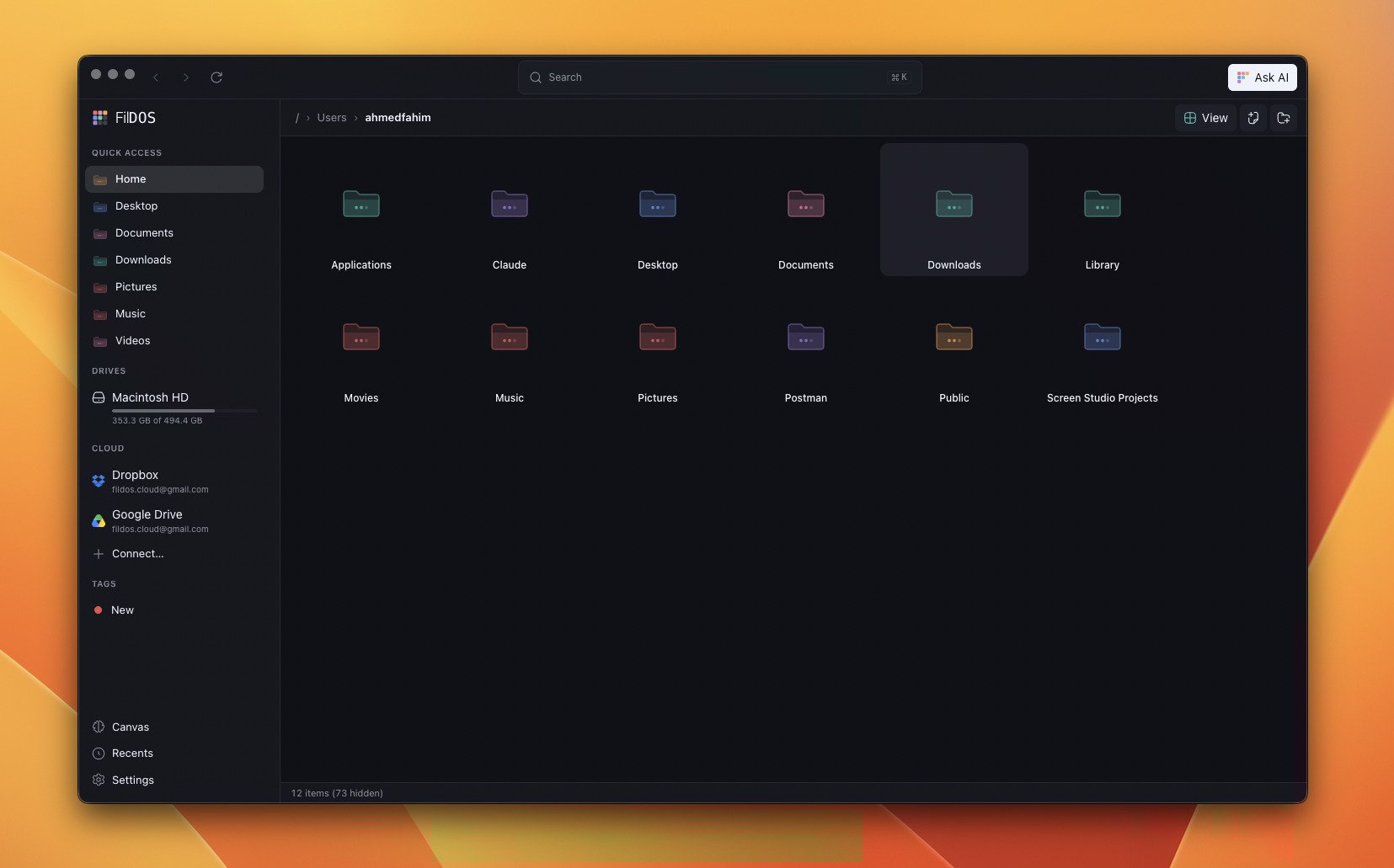1394x868 pixels.
Task: Navigate to root slash in the breadcrumb
Action: pos(296,118)
